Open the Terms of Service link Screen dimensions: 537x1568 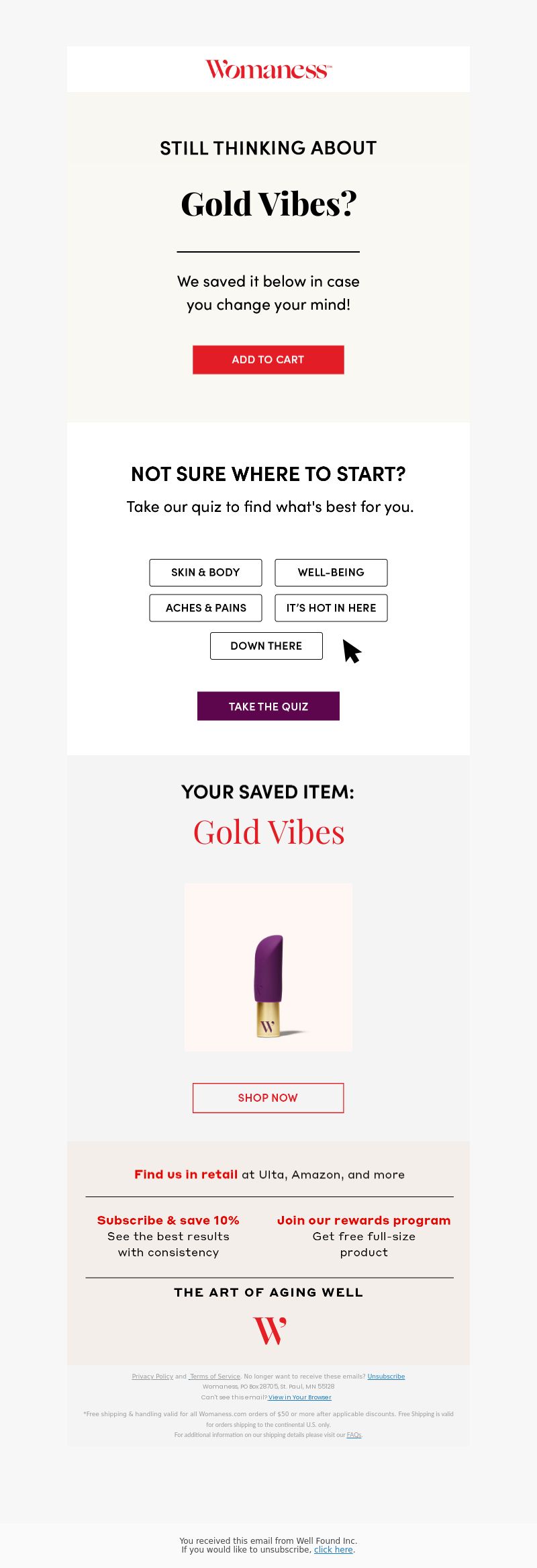click(215, 1377)
